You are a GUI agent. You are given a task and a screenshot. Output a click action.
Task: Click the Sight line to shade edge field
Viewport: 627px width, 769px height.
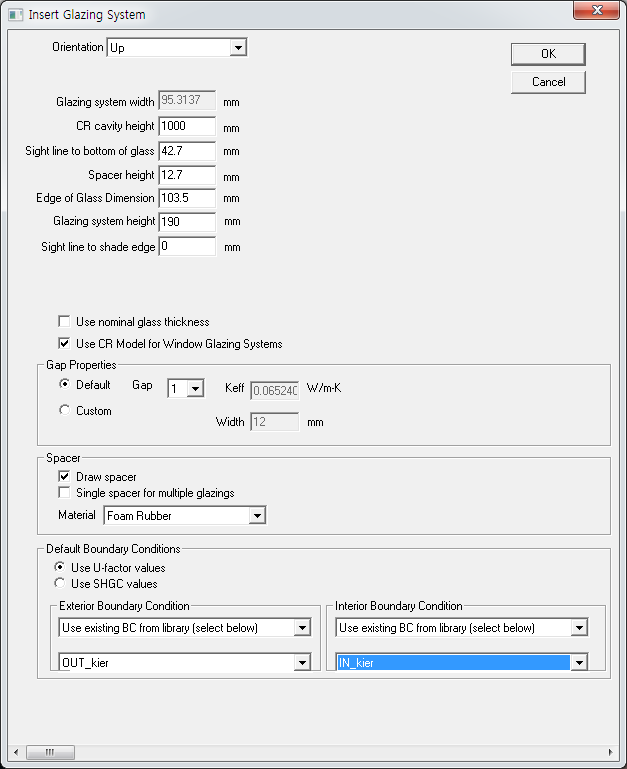click(x=187, y=246)
